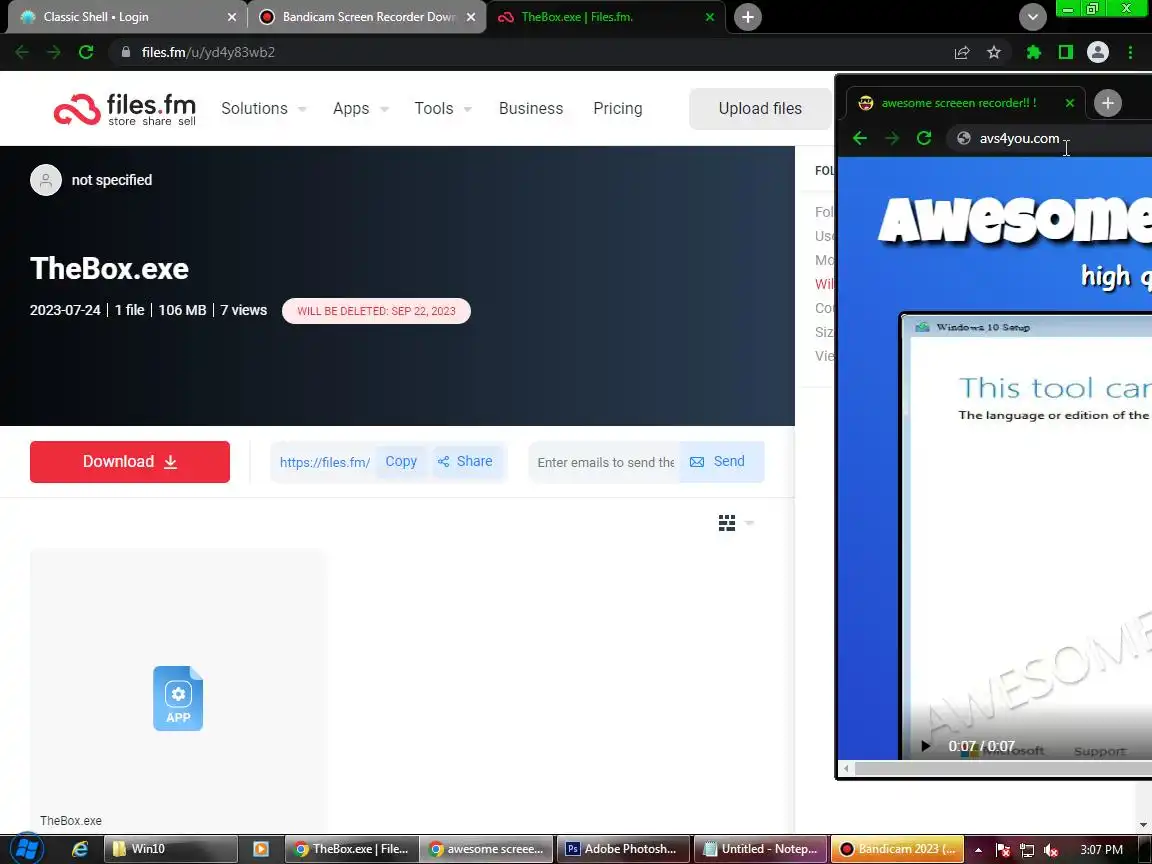Screen dimensions: 1152x864
Task: Copy the files.fm share link
Action: [401, 461]
